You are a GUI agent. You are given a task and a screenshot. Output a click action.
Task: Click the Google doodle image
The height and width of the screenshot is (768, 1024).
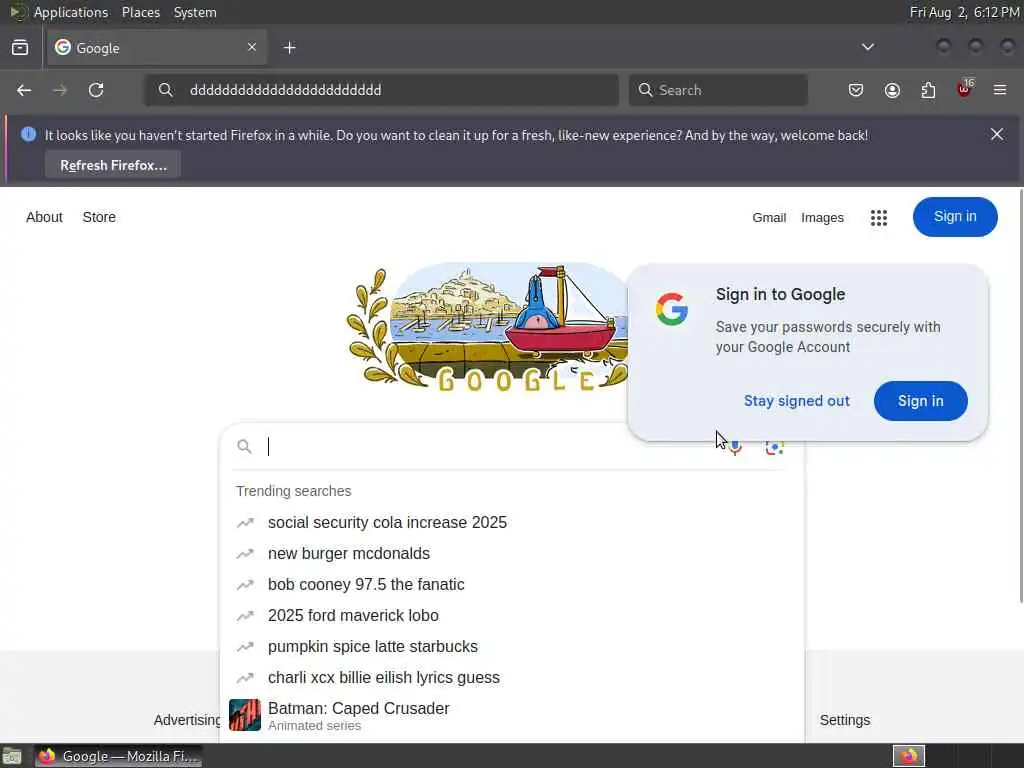point(487,327)
